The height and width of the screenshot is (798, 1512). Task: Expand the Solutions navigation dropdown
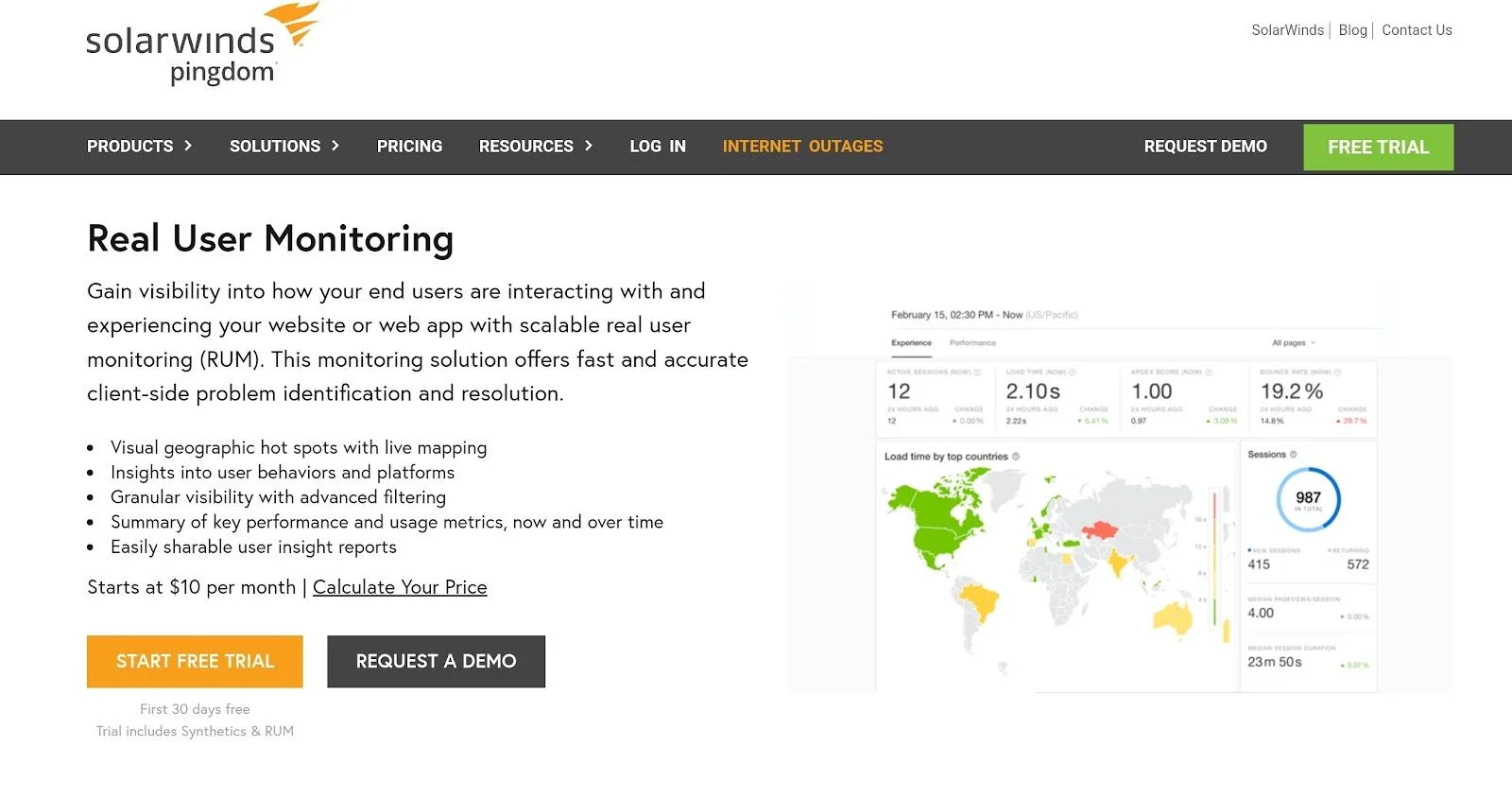[x=283, y=147]
